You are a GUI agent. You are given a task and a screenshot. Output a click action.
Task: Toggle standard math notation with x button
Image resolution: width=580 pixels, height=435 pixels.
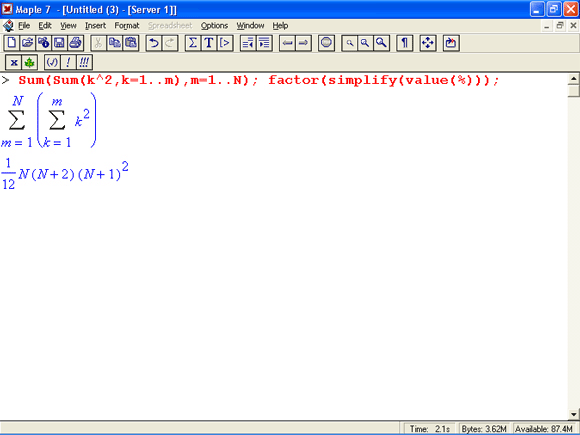coord(14,62)
